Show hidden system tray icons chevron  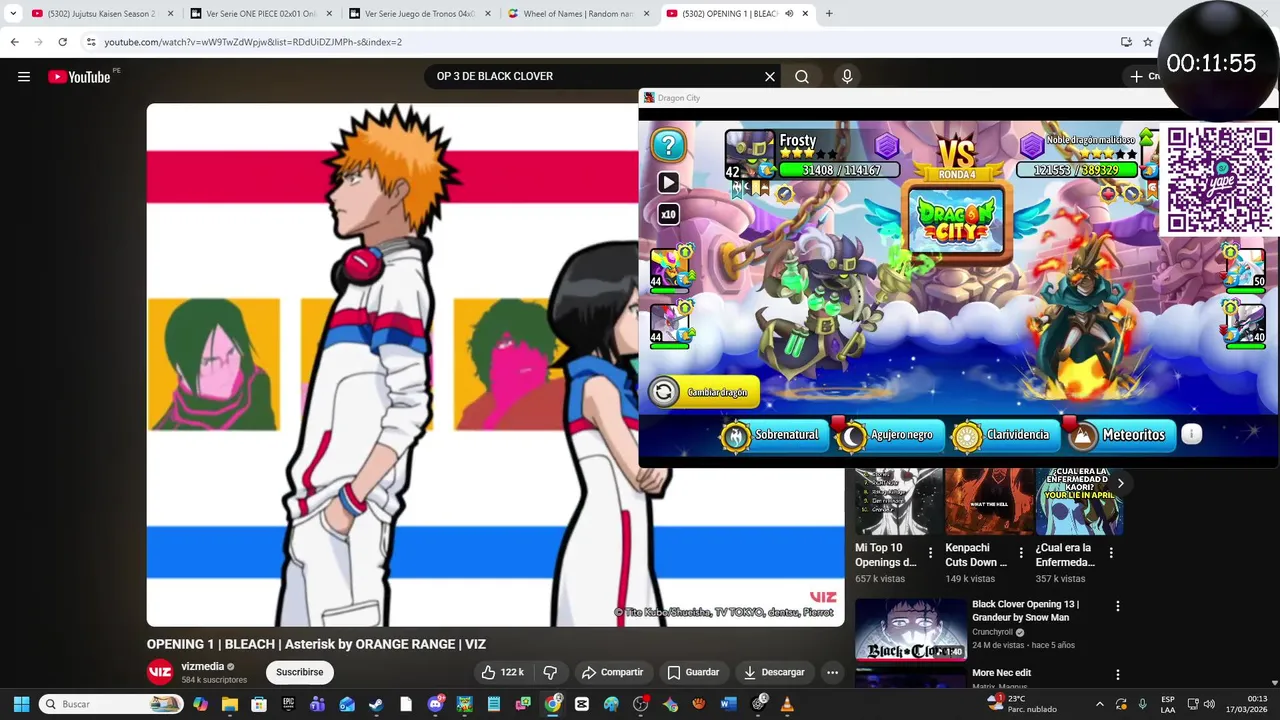pos(1100,704)
